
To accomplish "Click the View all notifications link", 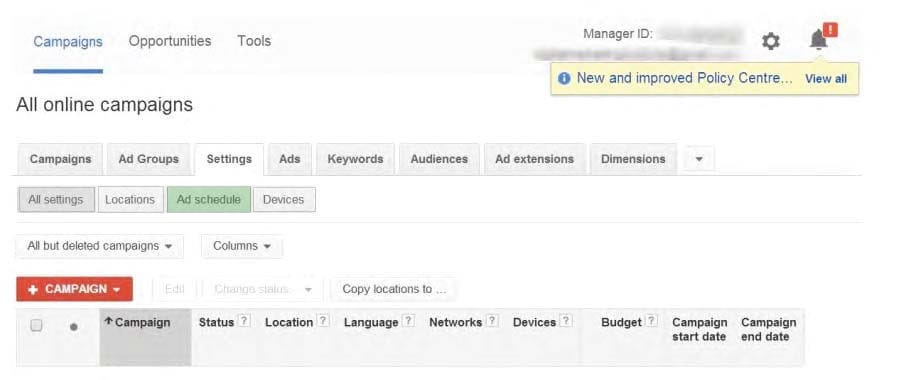I will [x=825, y=79].
